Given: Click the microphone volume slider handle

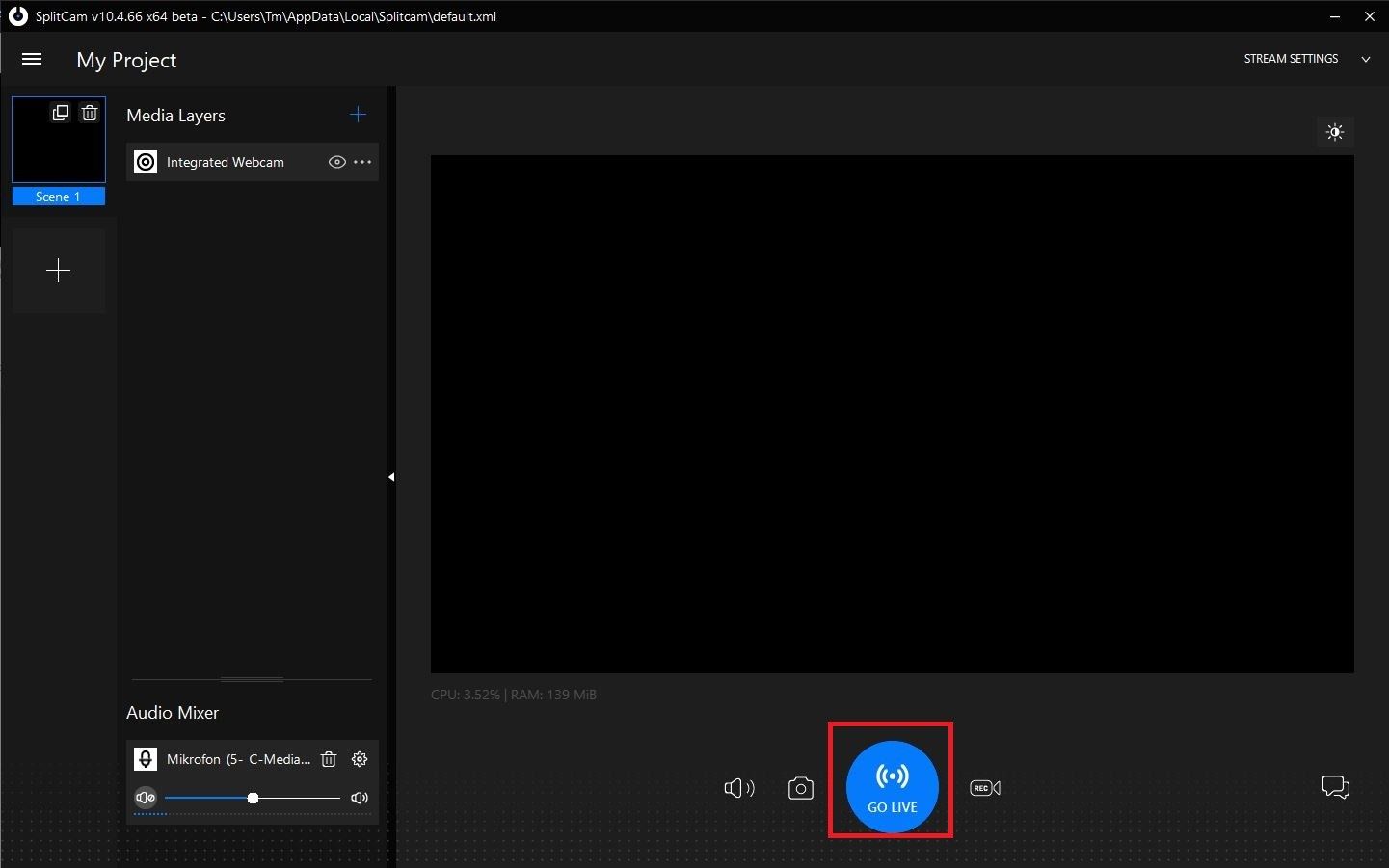Looking at the screenshot, I should [253, 798].
